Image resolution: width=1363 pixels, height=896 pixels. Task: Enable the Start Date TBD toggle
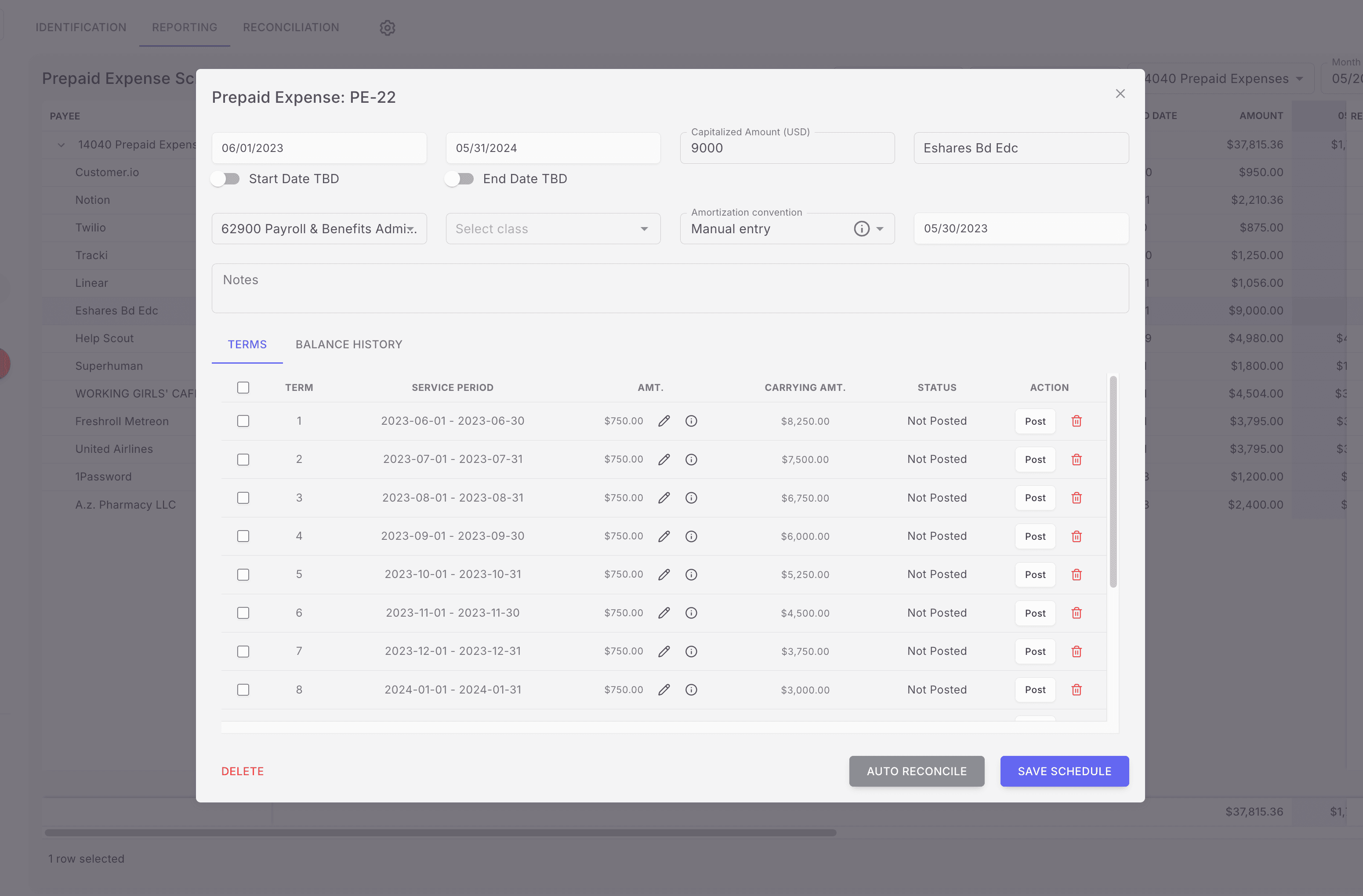(225, 179)
